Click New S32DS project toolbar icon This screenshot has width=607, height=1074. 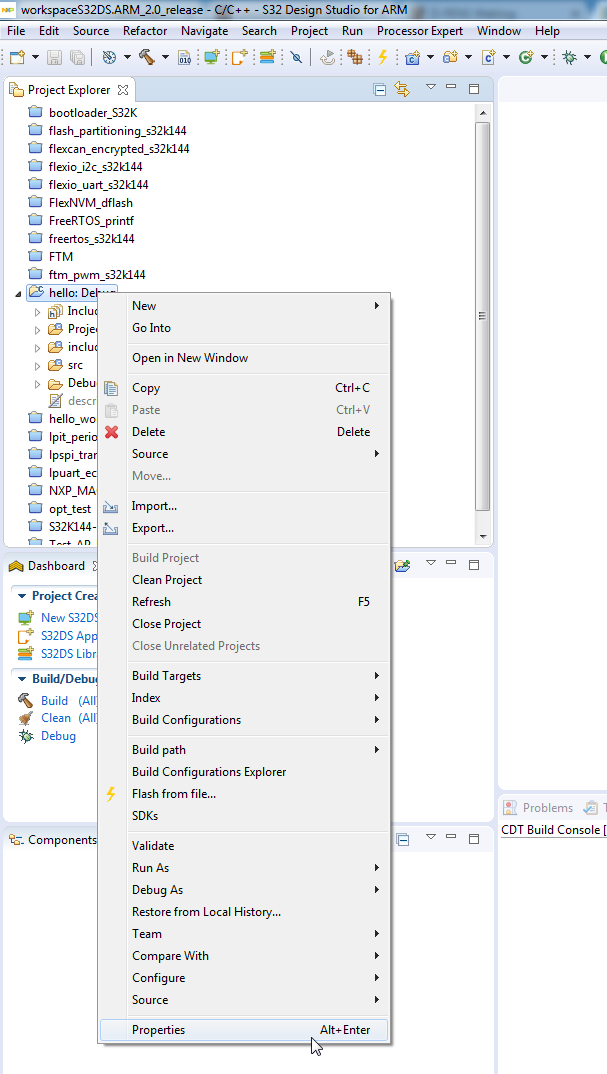click(212, 57)
